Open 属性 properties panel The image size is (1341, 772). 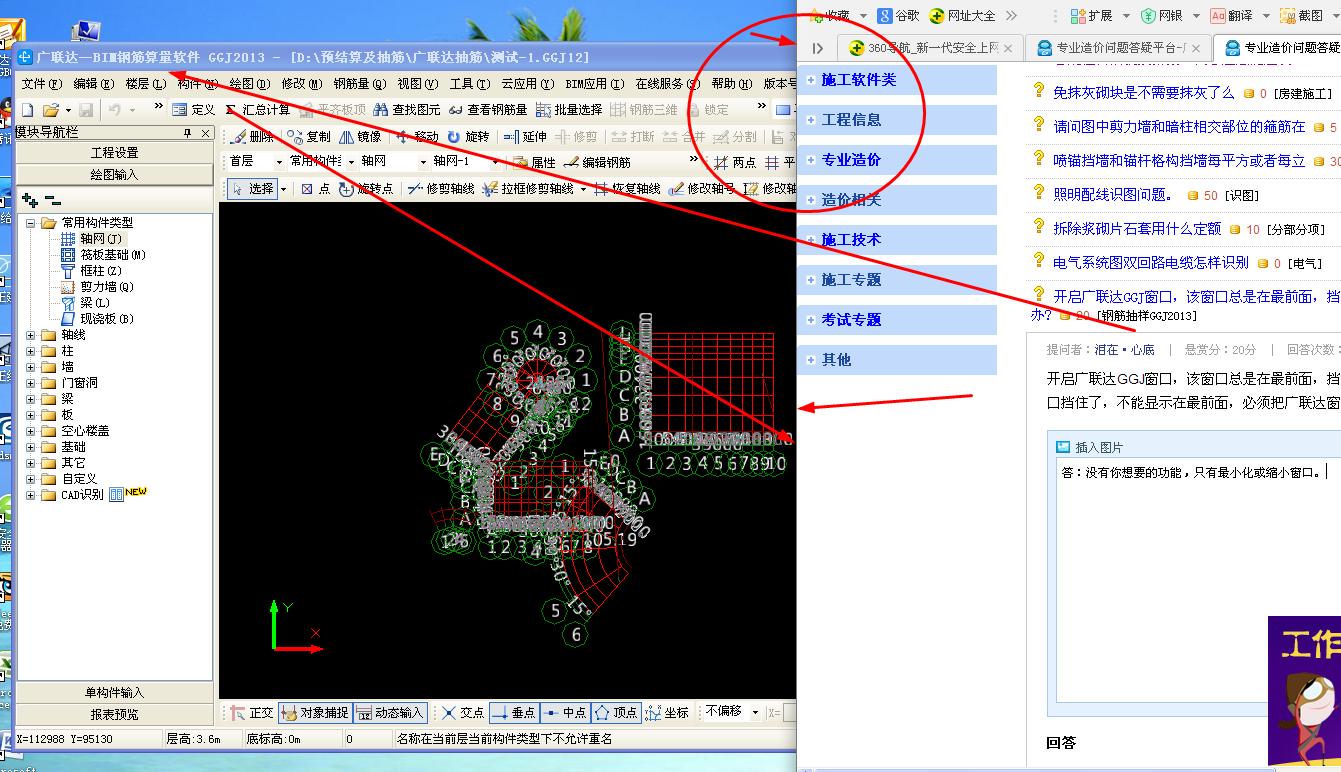coord(535,162)
